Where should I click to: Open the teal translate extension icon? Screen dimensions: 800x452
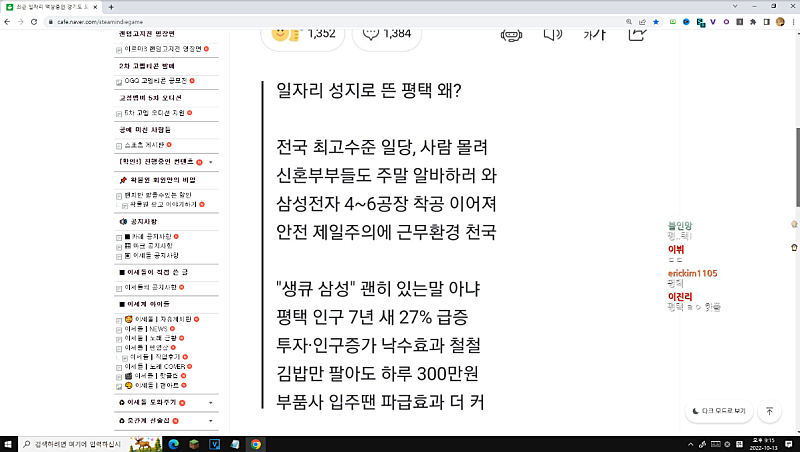pos(701,22)
